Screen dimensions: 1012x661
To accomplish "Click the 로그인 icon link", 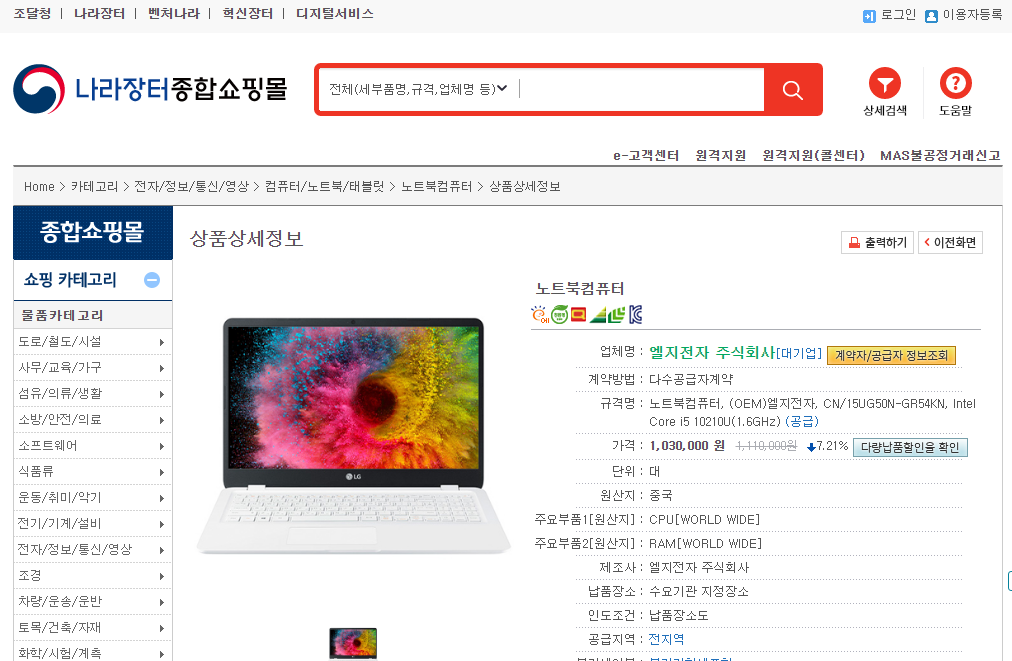I will point(869,16).
